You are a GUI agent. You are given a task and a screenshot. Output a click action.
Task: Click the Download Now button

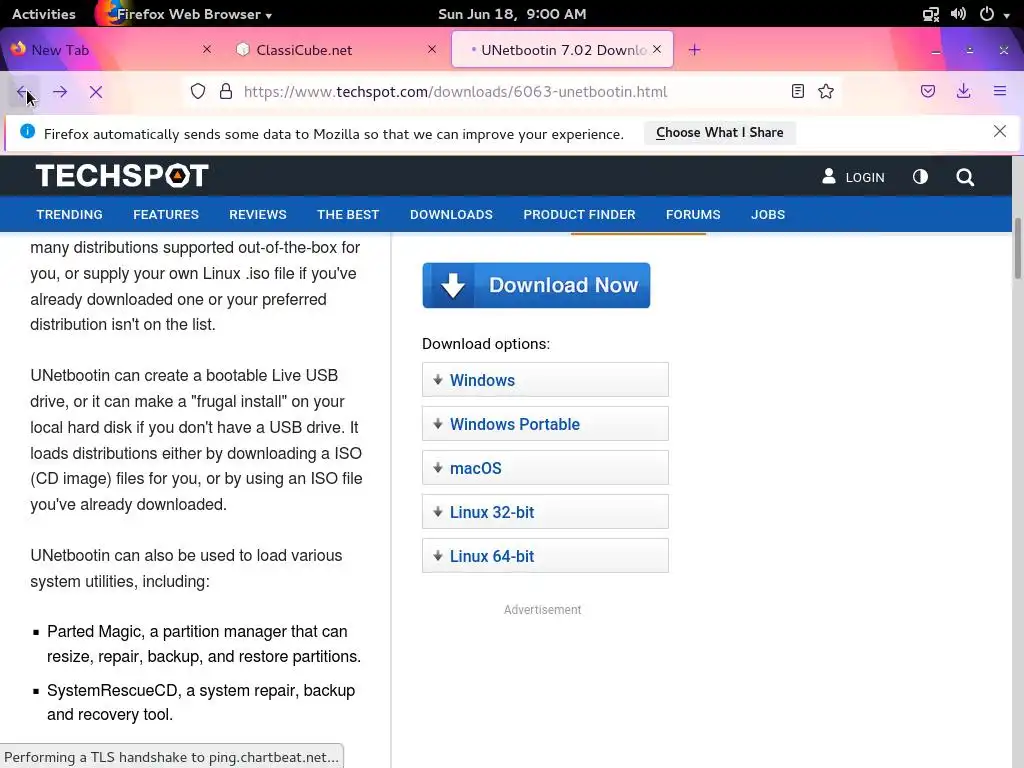[536, 285]
